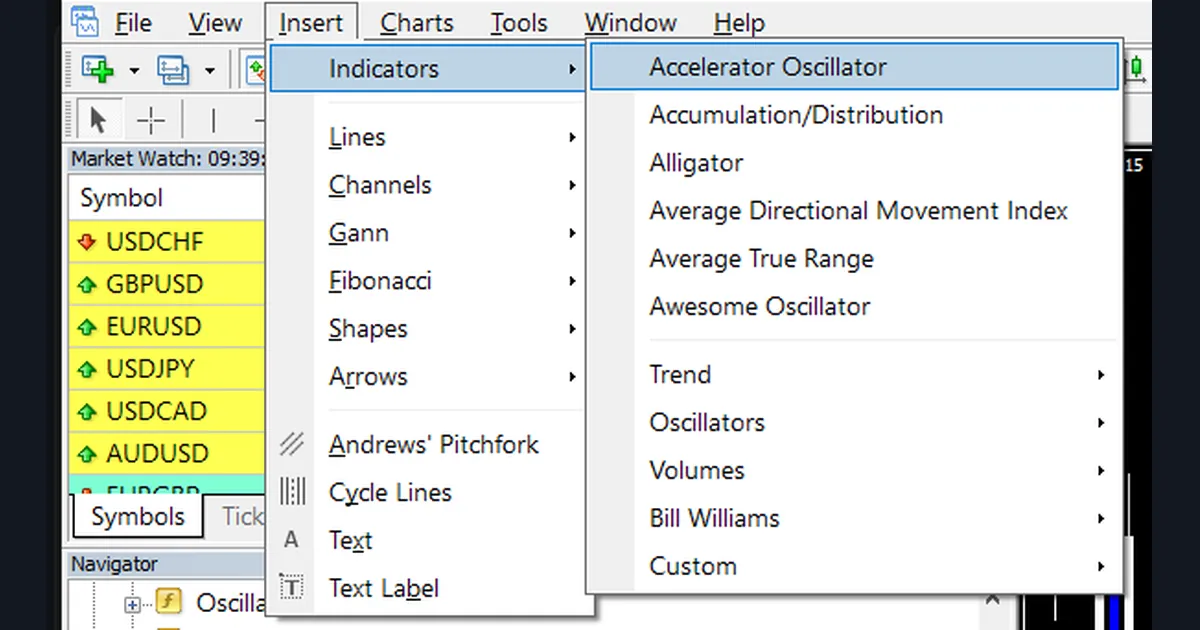Image resolution: width=1200 pixels, height=630 pixels.
Task: Expand the Oscillators tree node in Navigator
Action: (x=132, y=604)
